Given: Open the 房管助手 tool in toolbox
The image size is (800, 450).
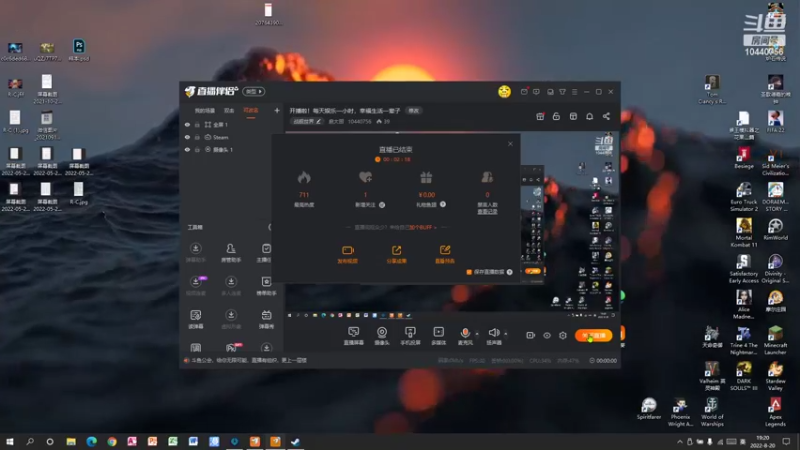Looking at the screenshot, I should [231, 253].
